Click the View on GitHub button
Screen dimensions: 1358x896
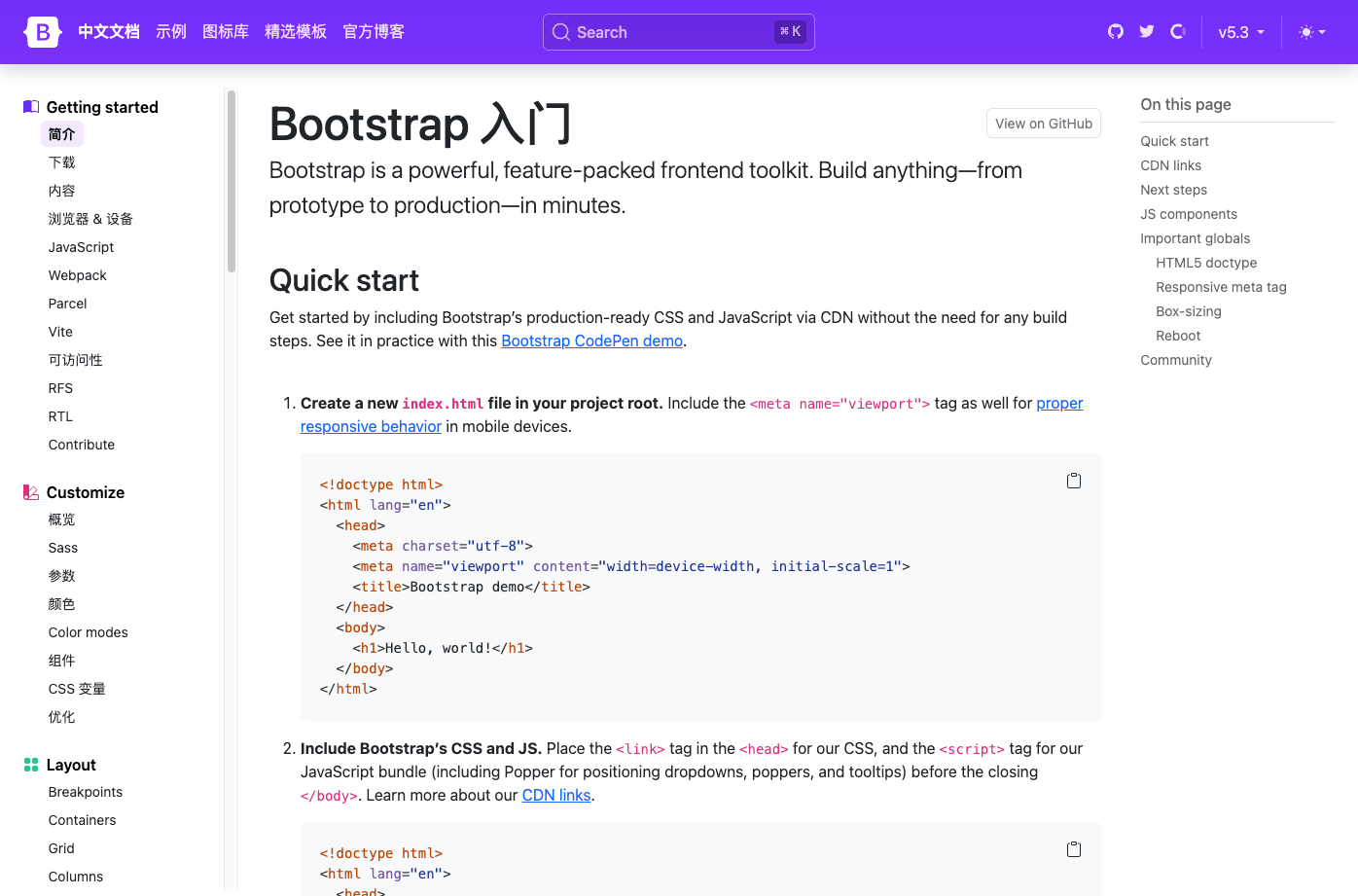(1044, 124)
